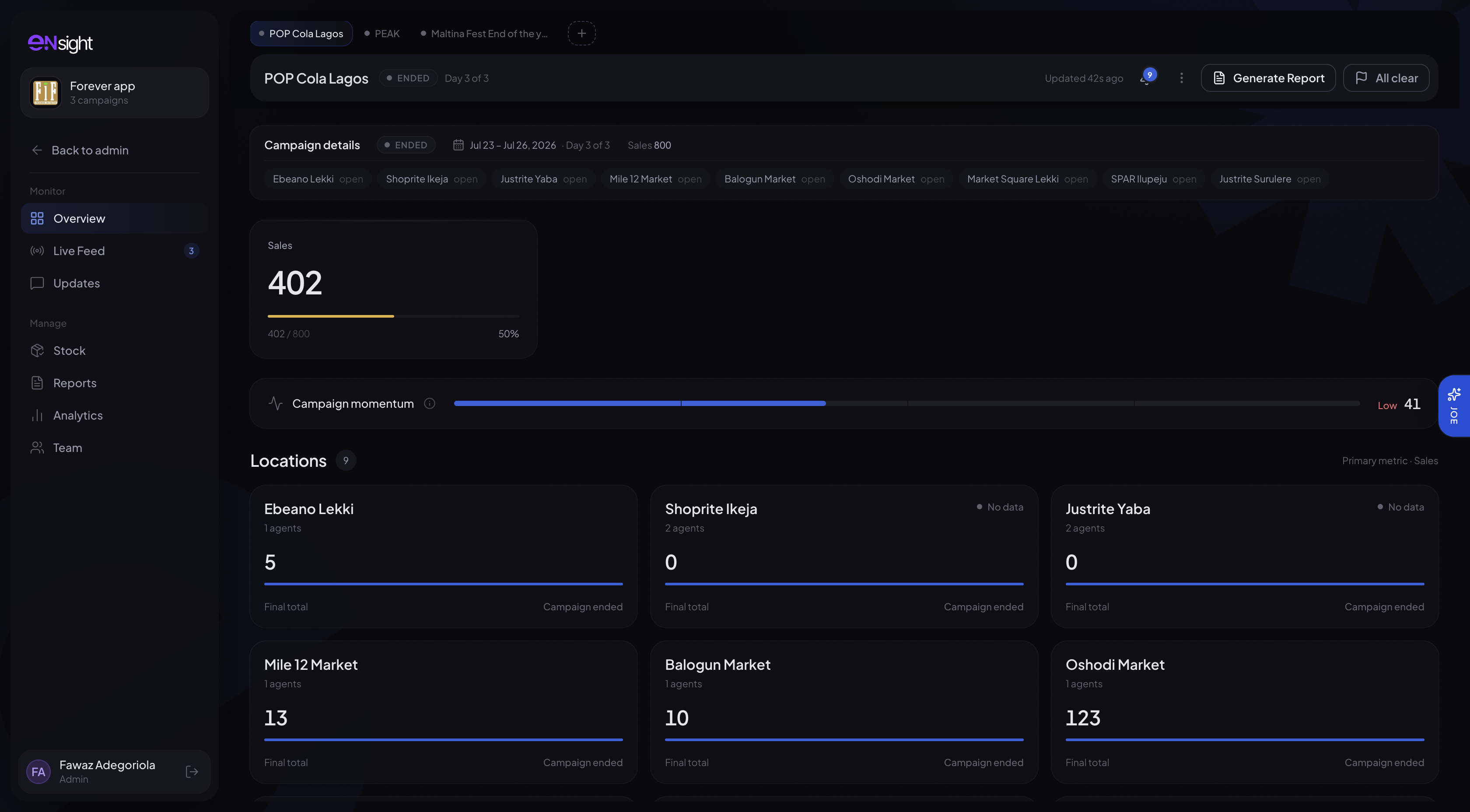The height and width of the screenshot is (812, 1470).
Task: Open the Live Feed broadcast icon
Action: pos(37,251)
